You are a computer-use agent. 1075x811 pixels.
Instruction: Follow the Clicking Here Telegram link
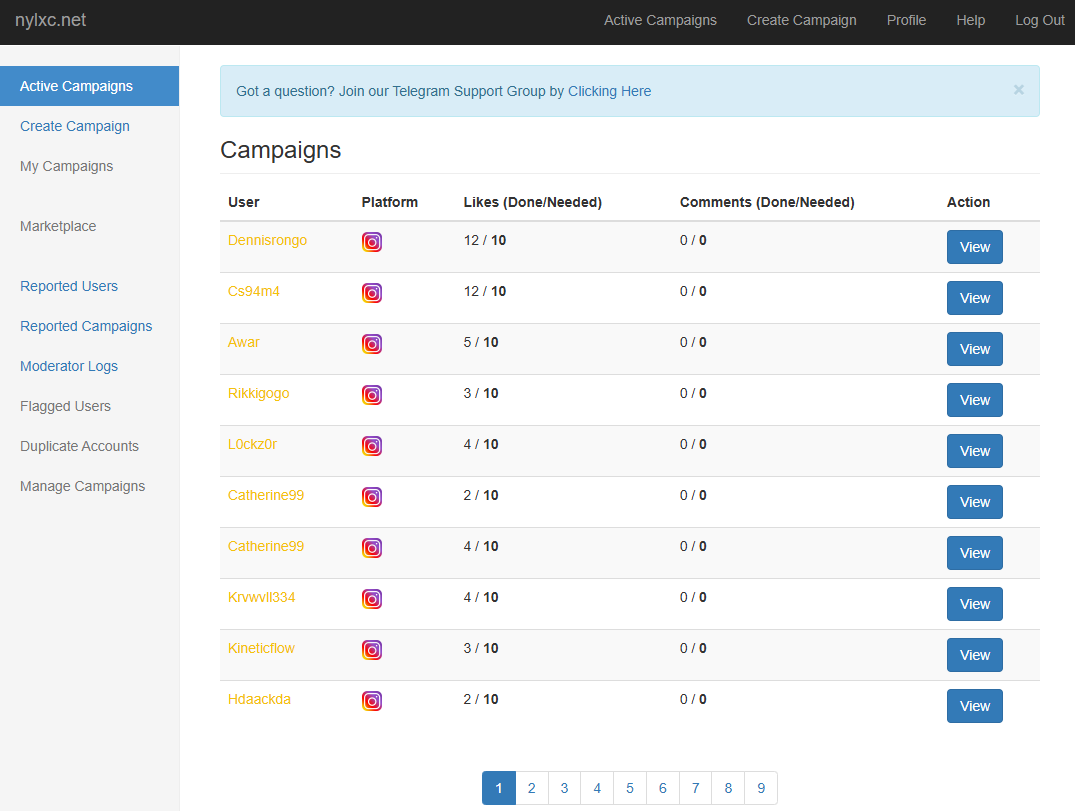[x=609, y=91]
